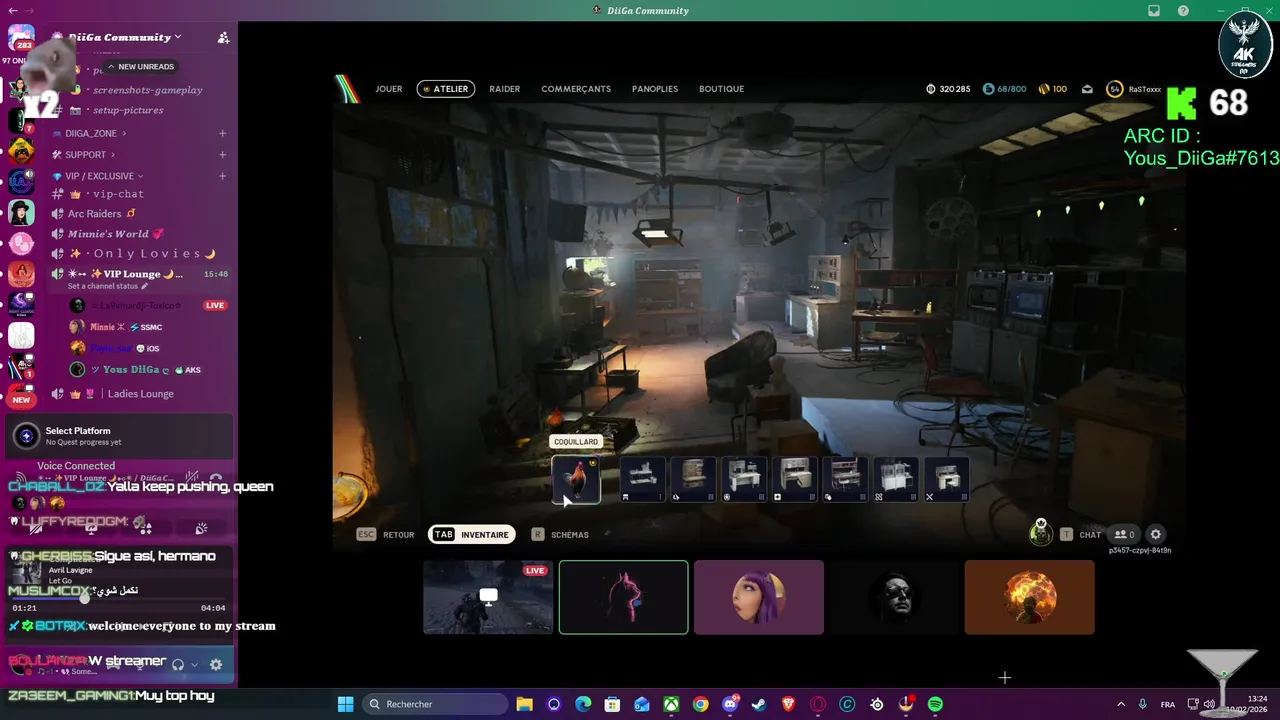Screen dimensions: 1280x720
Task: Check the 320 285 coins balance
Action: pyautogui.click(x=948, y=89)
